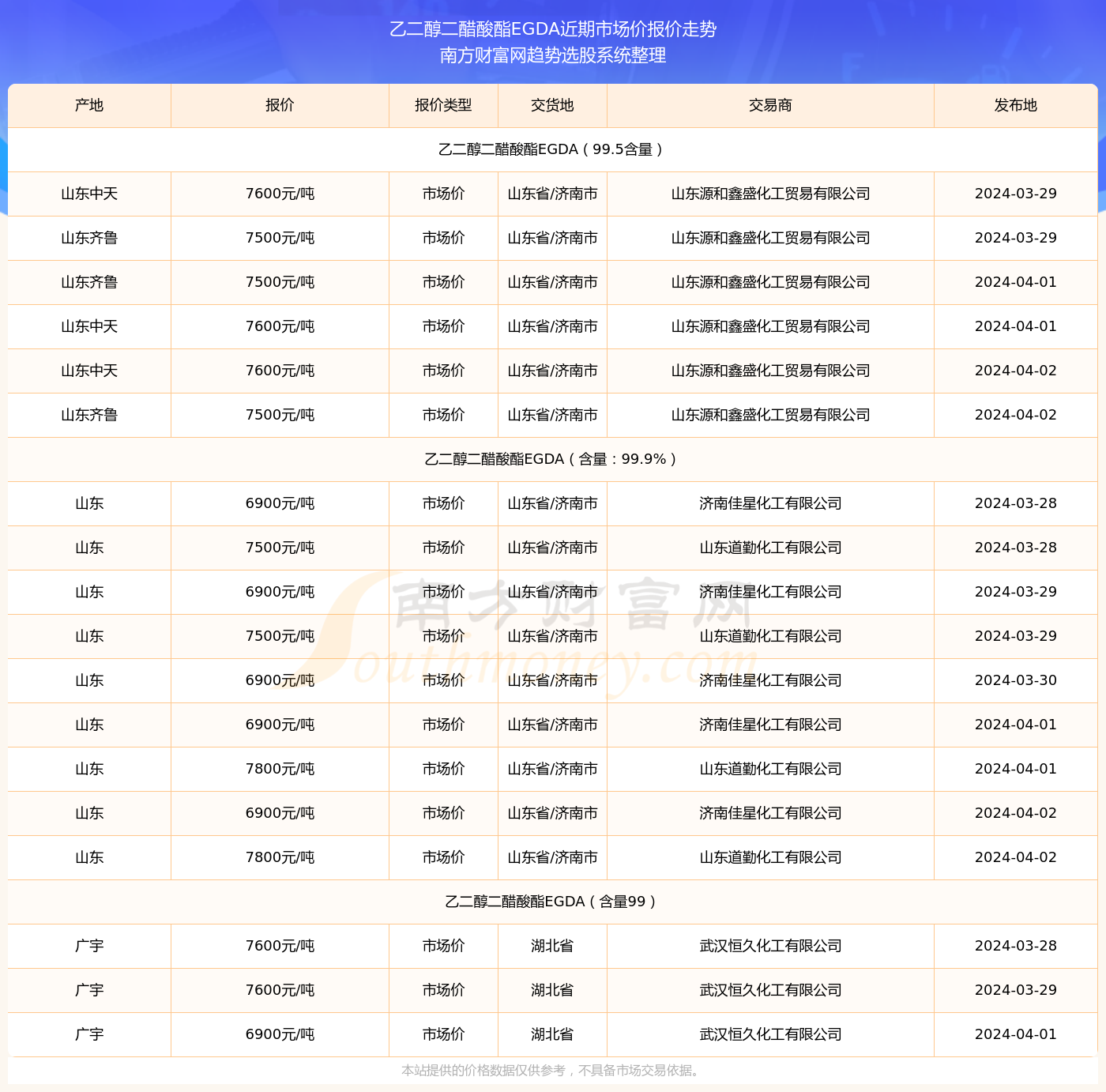Select the section heading EGDA(含量:99.9%)
Viewport: 1106px width, 1092px height.
pyautogui.click(x=553, y=459)
